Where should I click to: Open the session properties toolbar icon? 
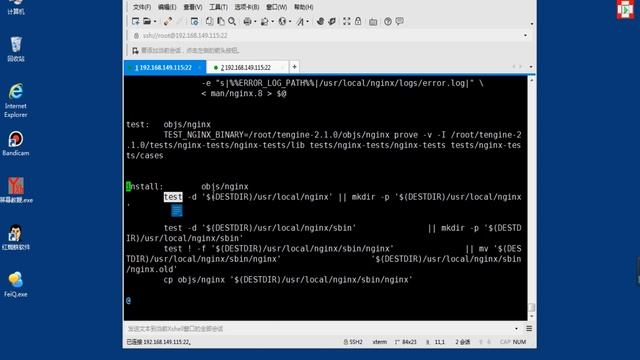pyautogui.click(x=194, y=21)
